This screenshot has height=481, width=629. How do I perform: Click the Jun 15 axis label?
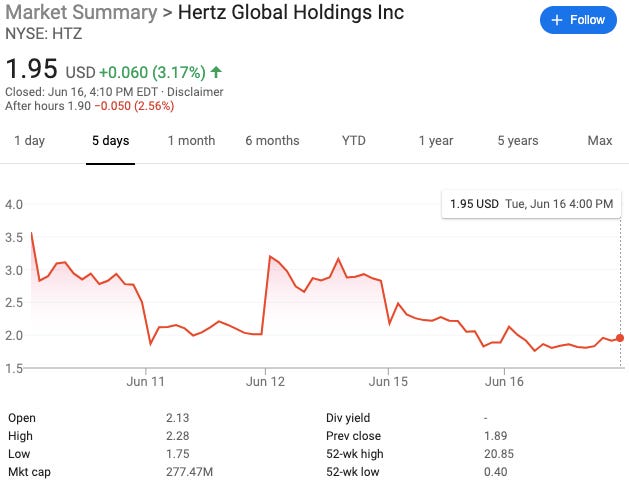(389, 381)
